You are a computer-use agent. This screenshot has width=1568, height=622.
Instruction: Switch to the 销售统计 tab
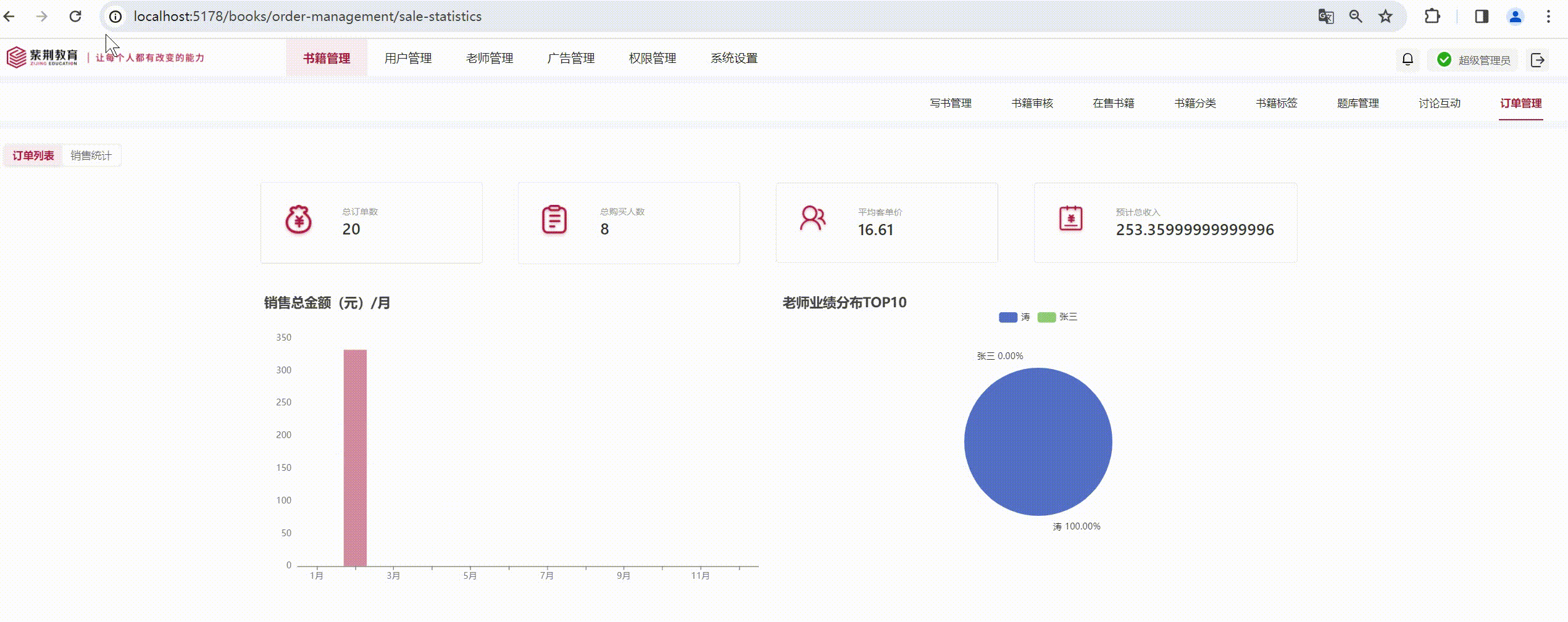(x=91, y=155)
